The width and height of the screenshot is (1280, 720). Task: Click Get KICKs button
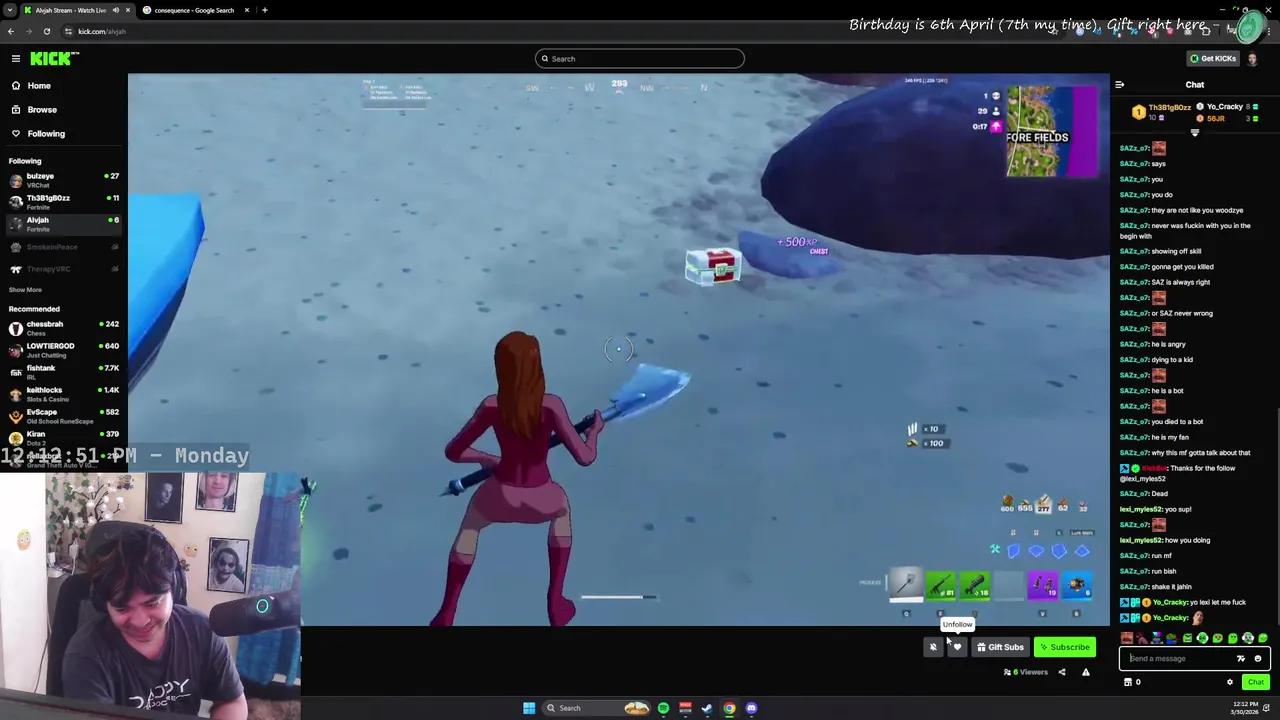pyautogui.click(x=1213, y=59)
